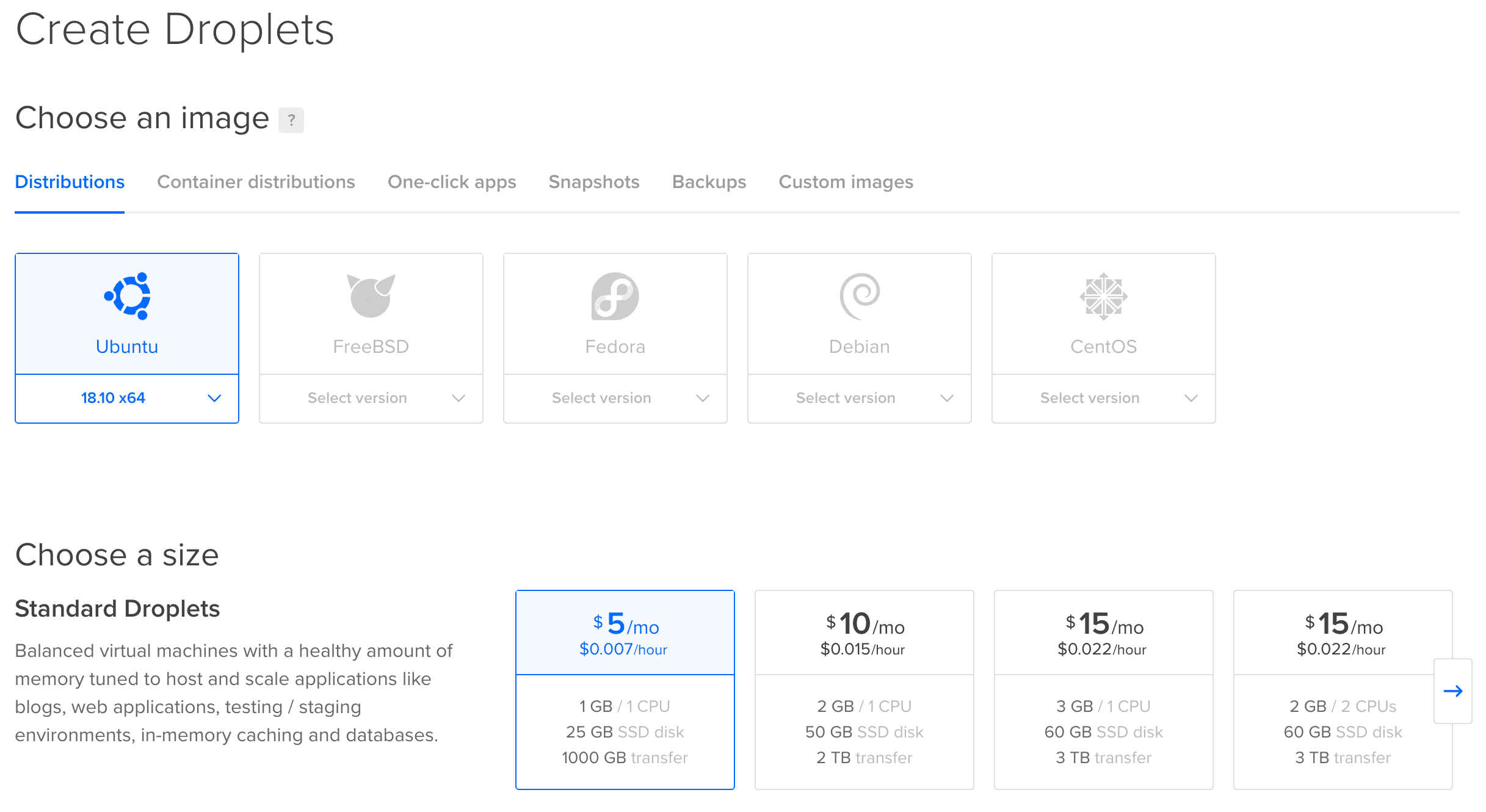
Task: Expand Fedora Select version dropdown
Action: pos(615,398)
